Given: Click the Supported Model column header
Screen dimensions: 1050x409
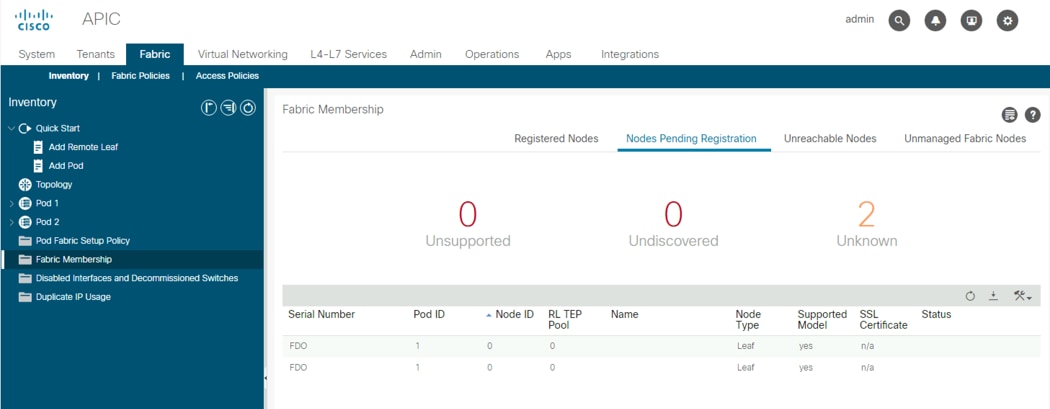Looking at the screenshot, I should [x=822, y=320].
